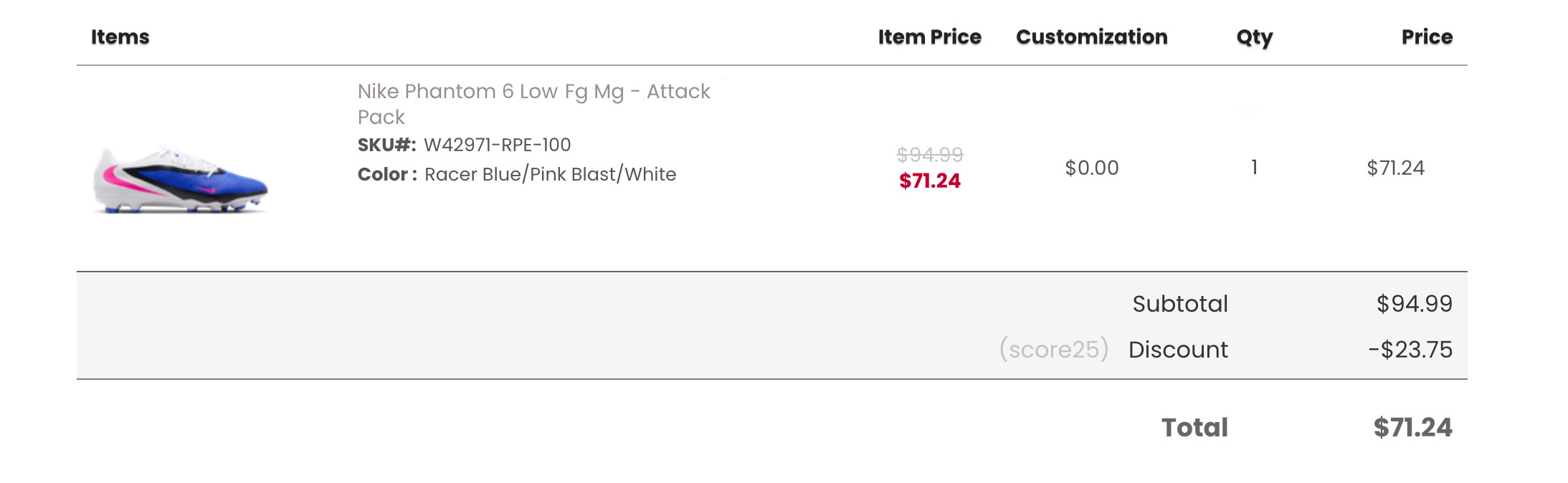This screenshot has height=483, width=1568.
Task: Click the SKU number W42971-RPE-100
Action: tap(497, 145)
